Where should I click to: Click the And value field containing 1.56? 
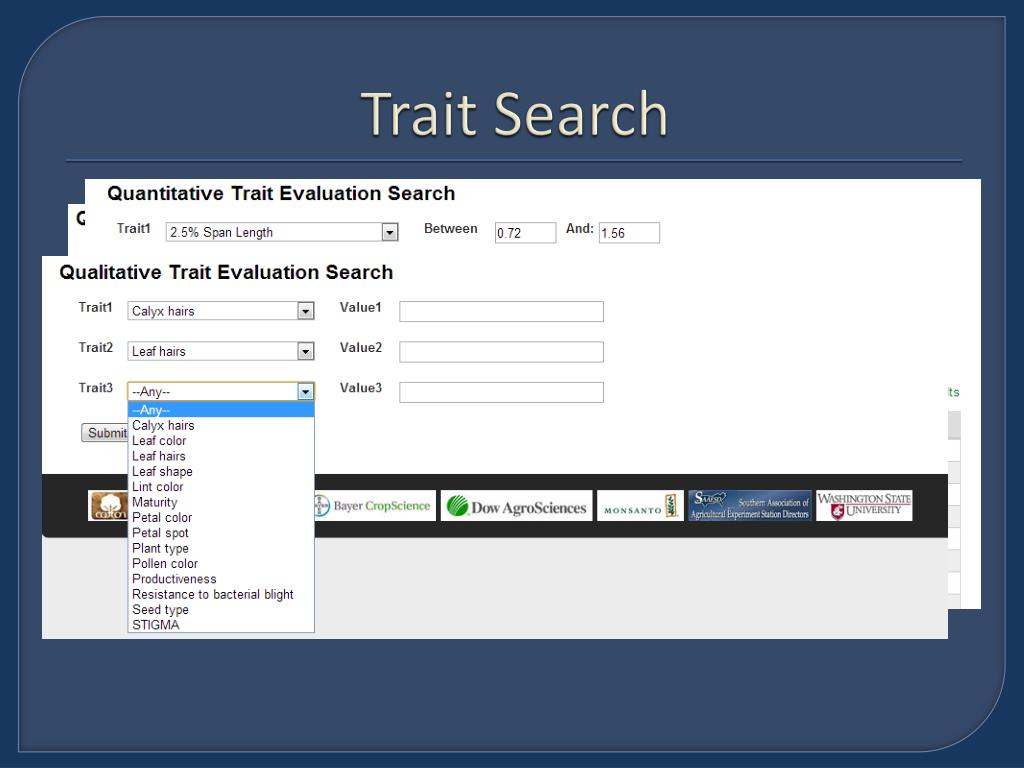[629, 232]
